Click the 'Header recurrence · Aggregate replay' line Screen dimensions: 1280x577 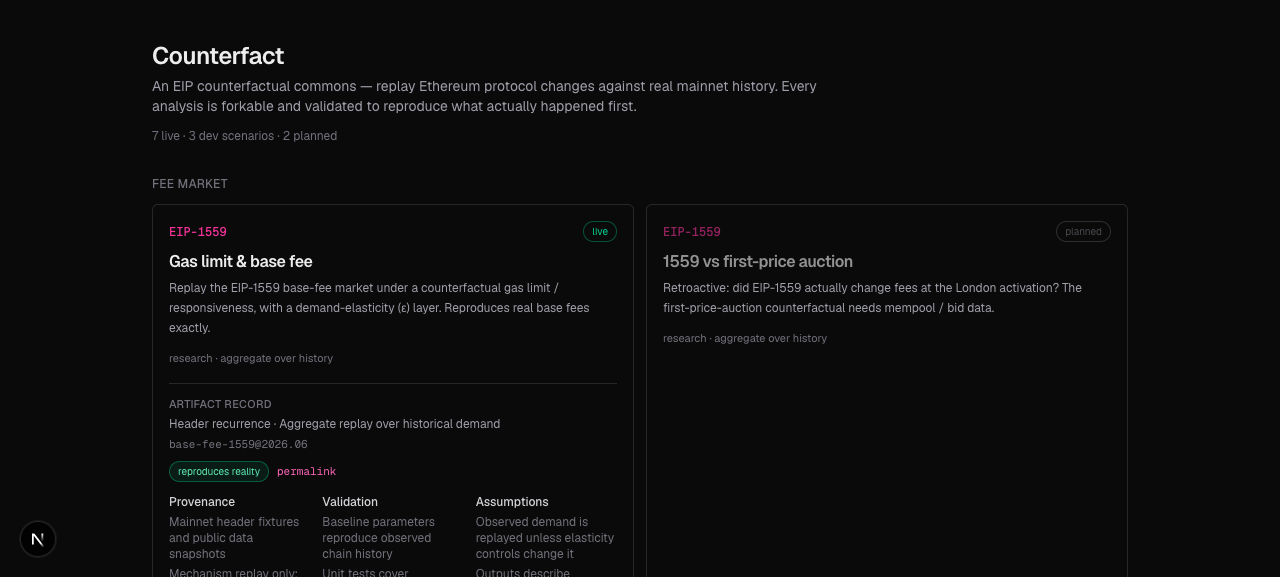335,424
